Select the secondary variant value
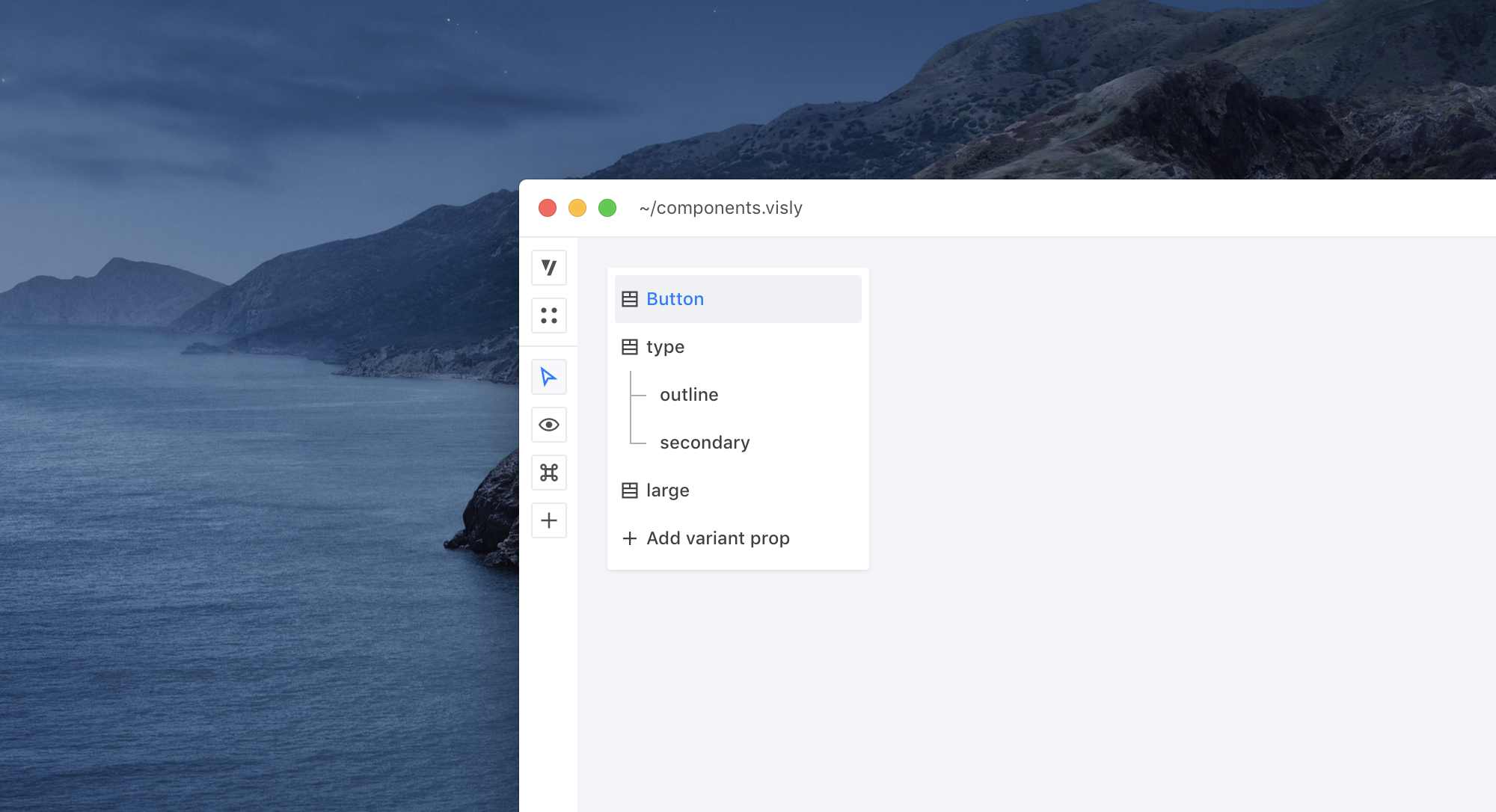This screenshot has width=1496, height=812. pyautogui.click(x=705, y=443)
